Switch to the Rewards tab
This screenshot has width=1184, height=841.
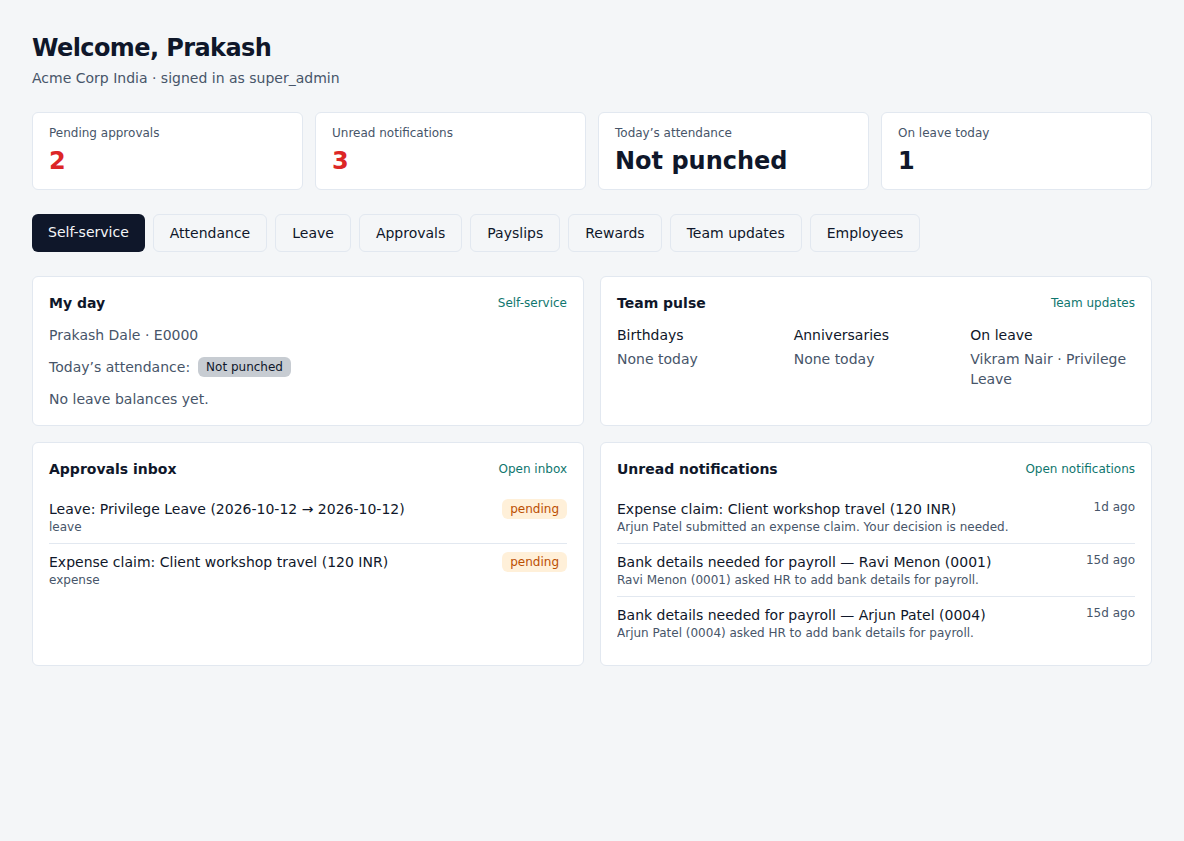pyautogui.click(x=615, y=233)
